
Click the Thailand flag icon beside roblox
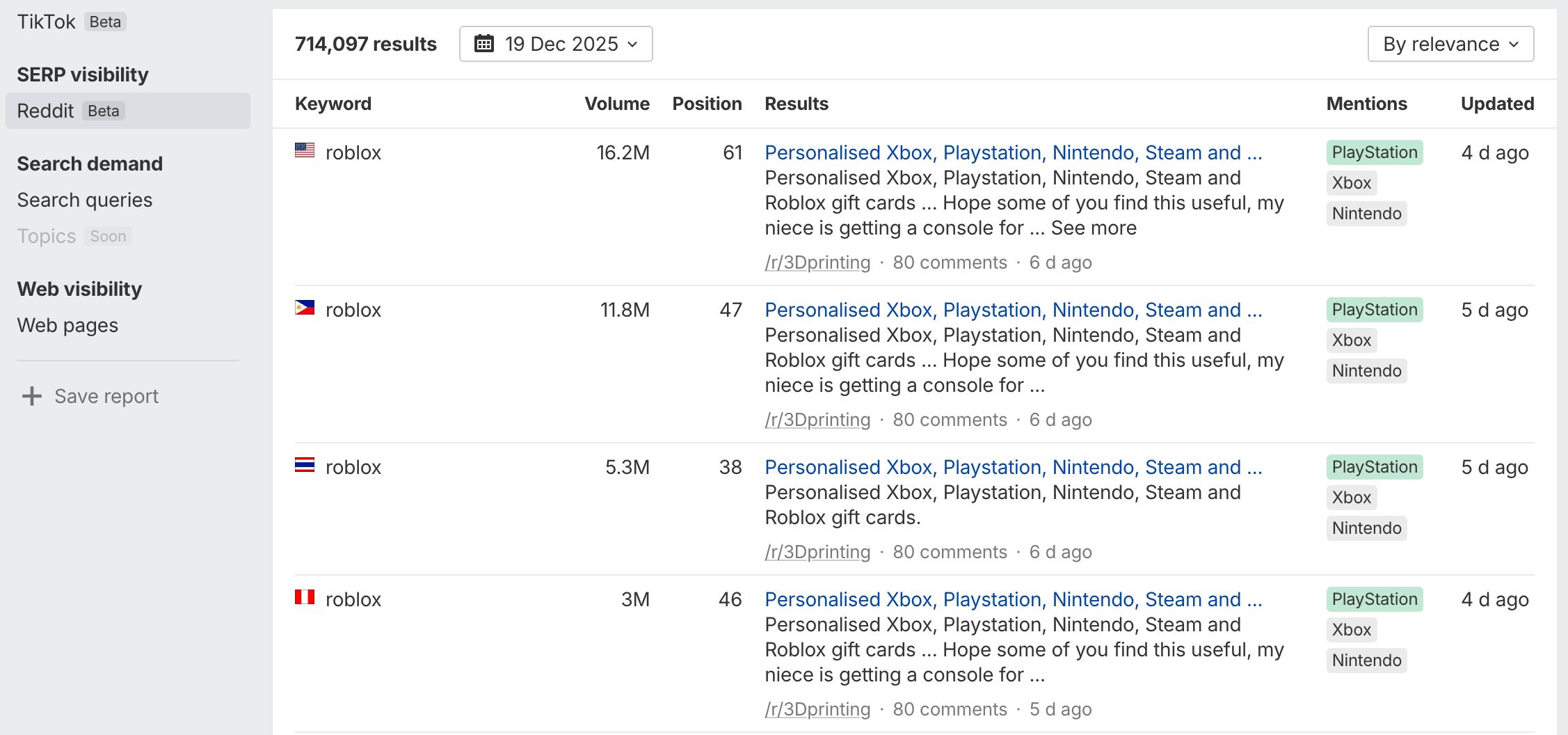[x=305, y=465]
